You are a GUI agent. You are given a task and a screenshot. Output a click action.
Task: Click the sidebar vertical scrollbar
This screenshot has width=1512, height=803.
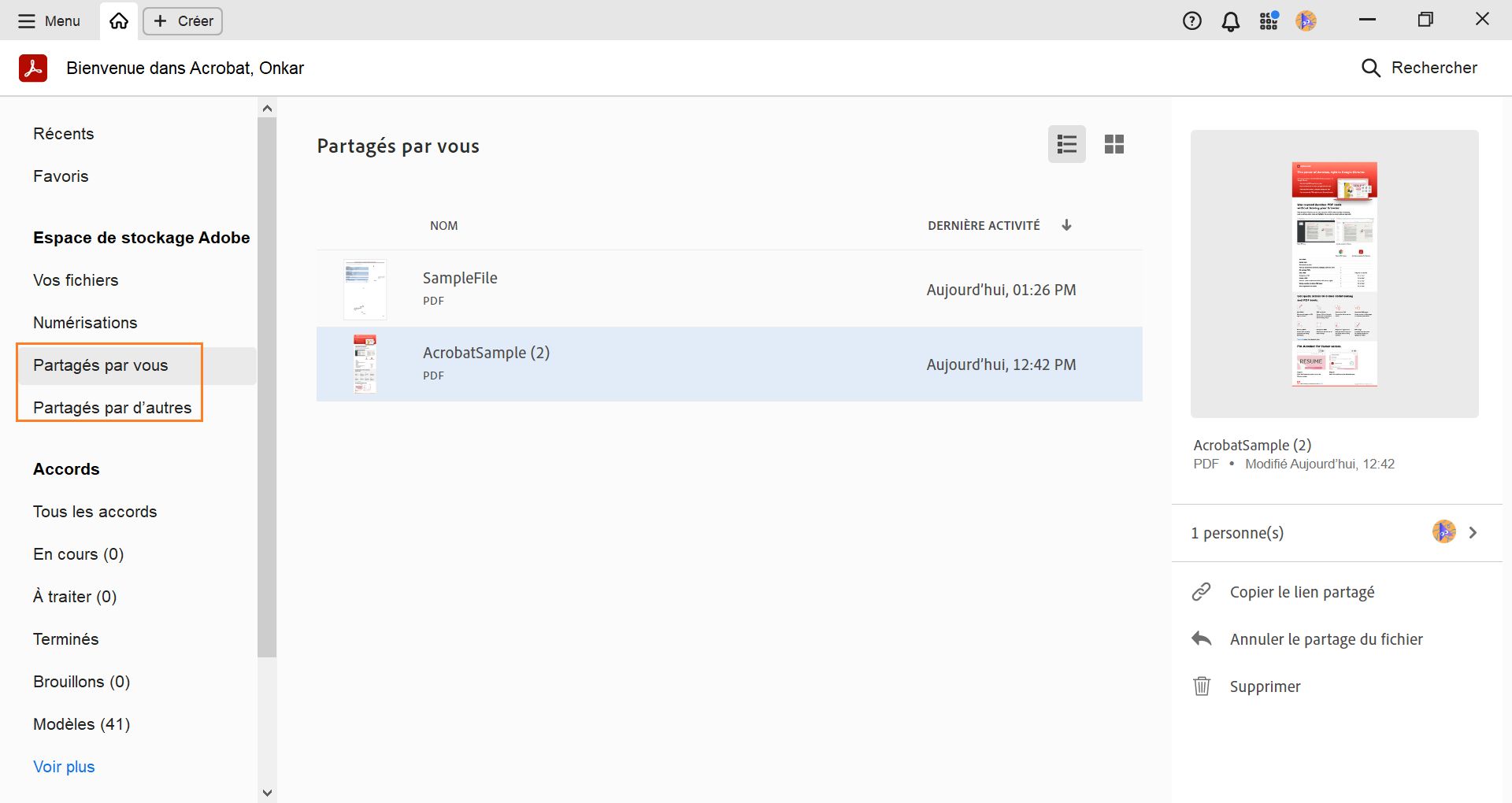[267, 386]
